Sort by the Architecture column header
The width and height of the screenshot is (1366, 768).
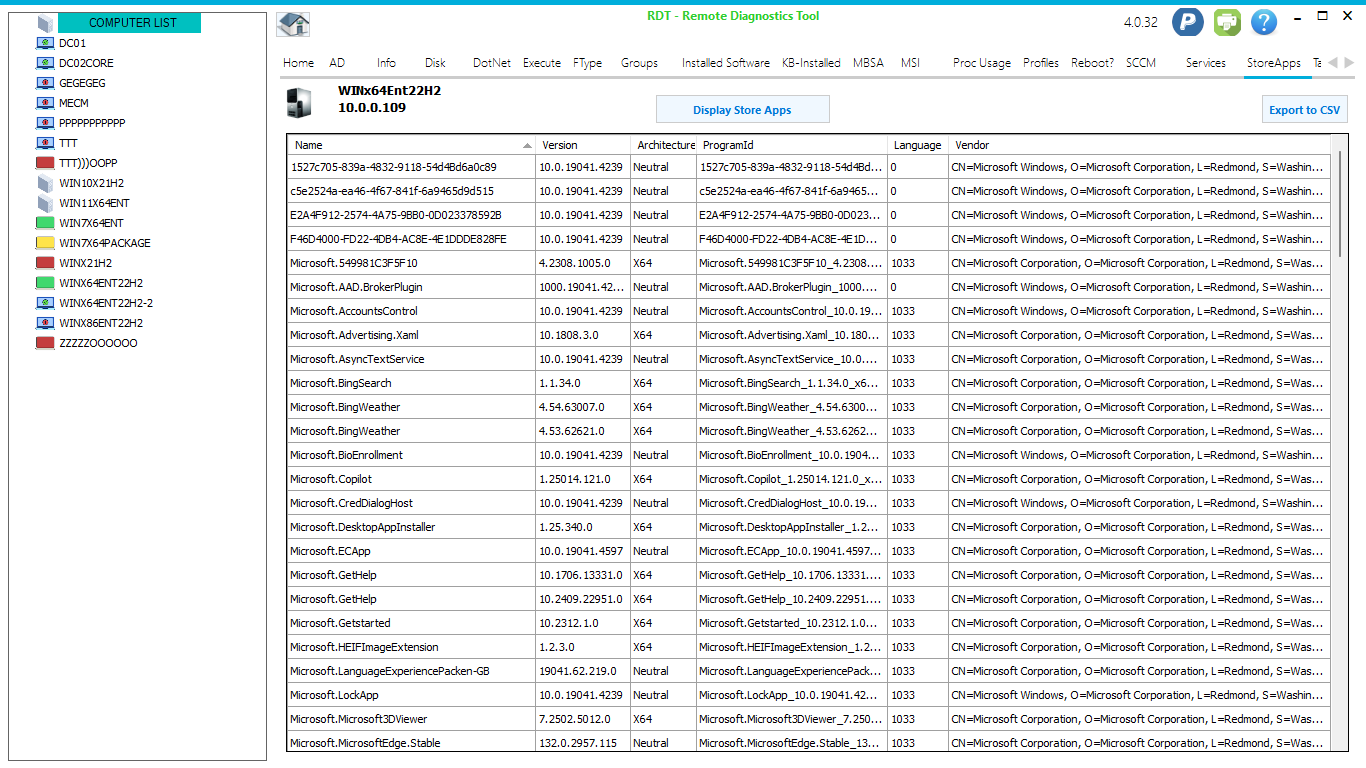tap(664, 145)
